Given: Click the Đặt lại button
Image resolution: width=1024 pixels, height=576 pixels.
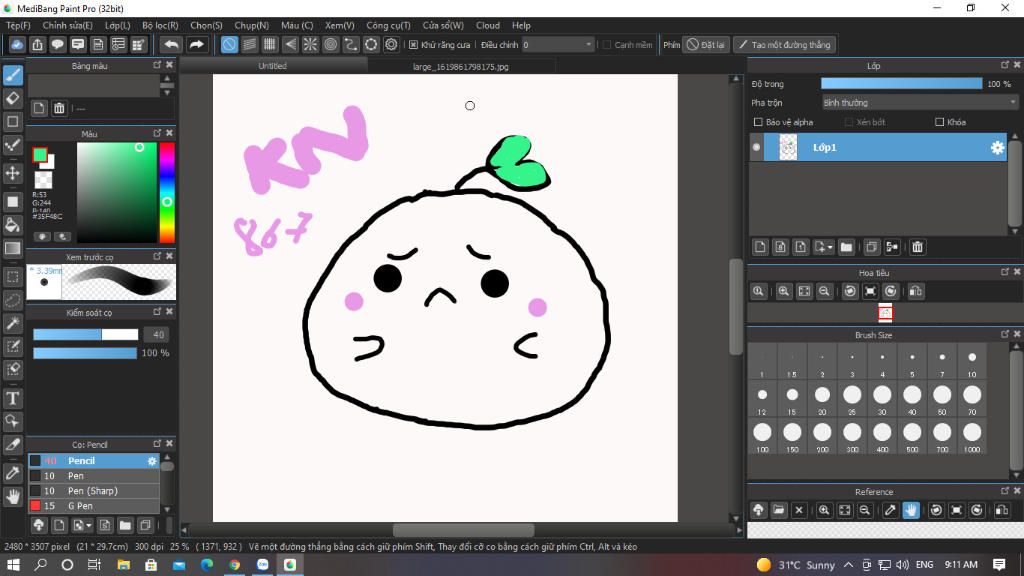Looking at the screenshot, I should click(706, 44).
